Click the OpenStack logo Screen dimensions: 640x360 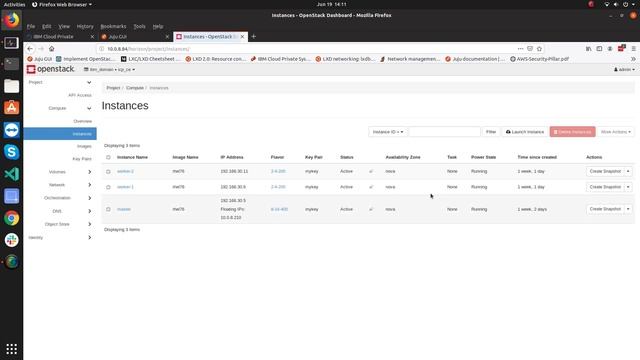(x=51, y=69)
